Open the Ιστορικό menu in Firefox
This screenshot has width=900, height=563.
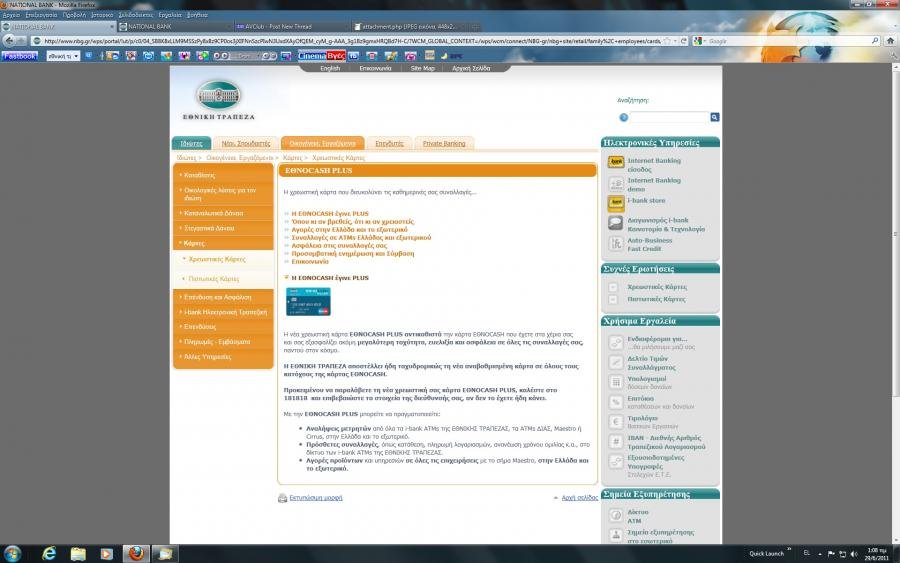point(102,15)
